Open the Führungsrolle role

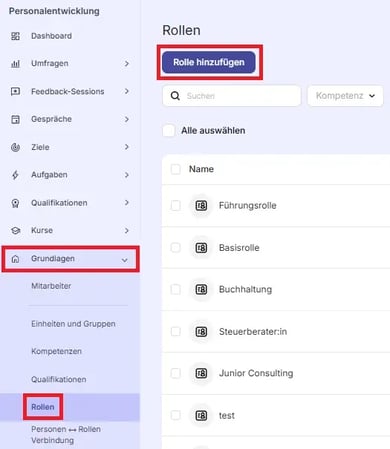(248, 206)
